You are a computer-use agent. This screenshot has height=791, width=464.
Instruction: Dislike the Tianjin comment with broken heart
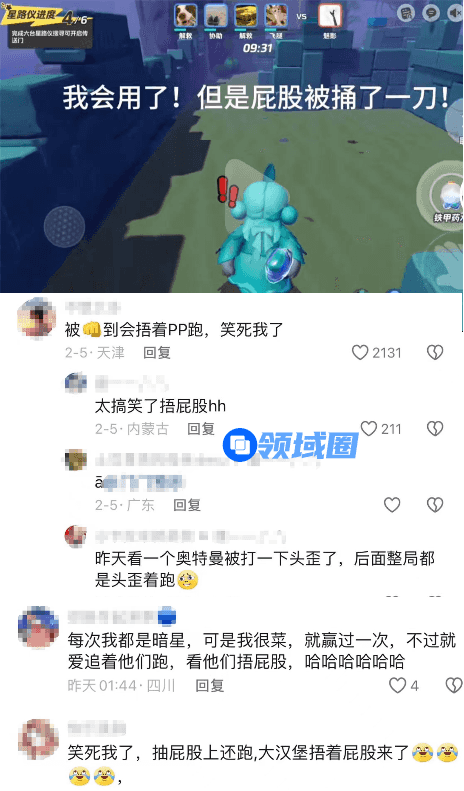click(435, 352)
